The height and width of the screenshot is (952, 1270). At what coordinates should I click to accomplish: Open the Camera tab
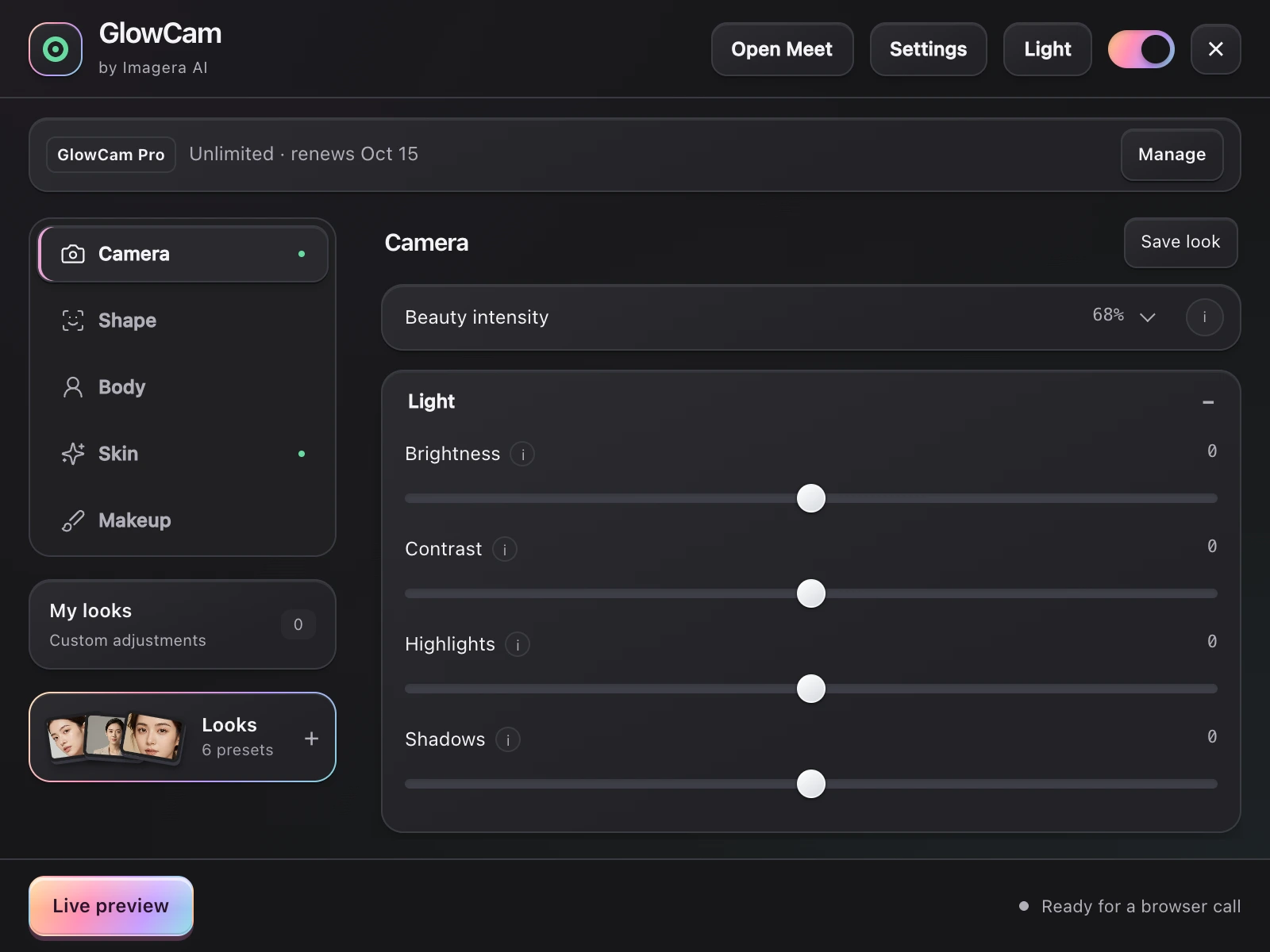pyautogui.click(x=183, y=254)
